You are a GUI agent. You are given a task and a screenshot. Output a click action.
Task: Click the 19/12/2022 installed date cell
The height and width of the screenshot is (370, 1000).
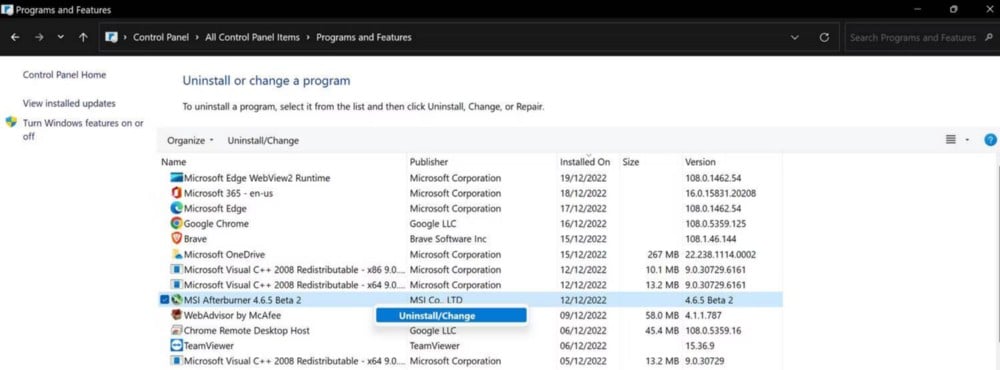[x=584, y=178]
